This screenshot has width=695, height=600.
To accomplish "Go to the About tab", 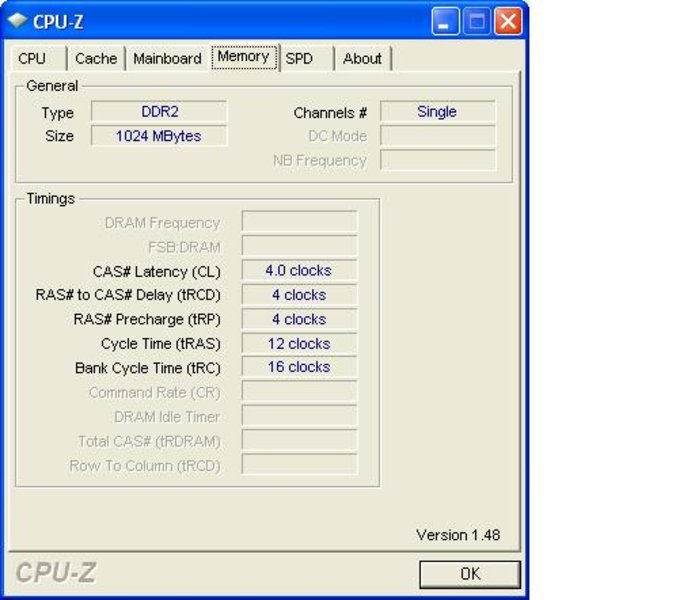I will click(x=363, y=58).
